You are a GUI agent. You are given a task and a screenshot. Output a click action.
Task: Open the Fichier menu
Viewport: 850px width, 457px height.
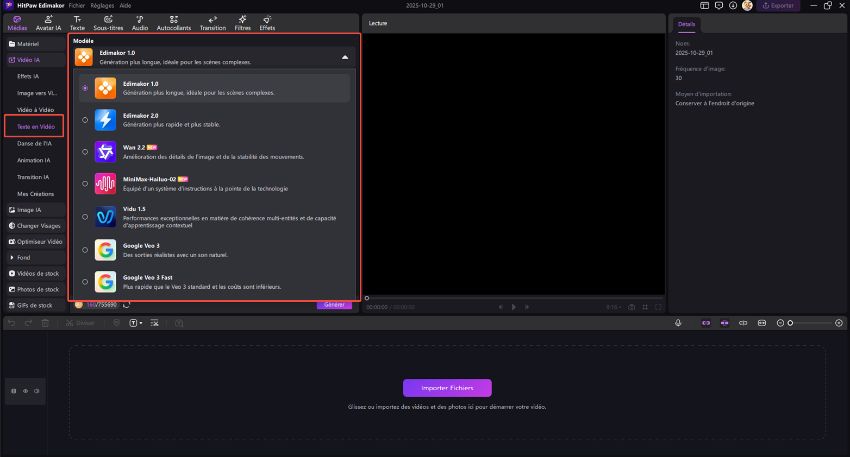pyautogui.click(x=76, y=5)
